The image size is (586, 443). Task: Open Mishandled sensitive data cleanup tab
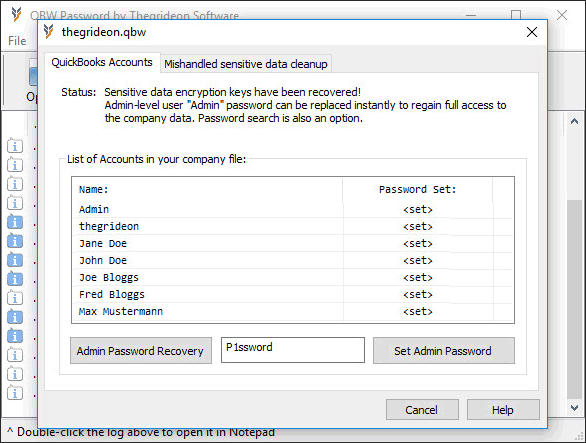click(x=246, y=64)
